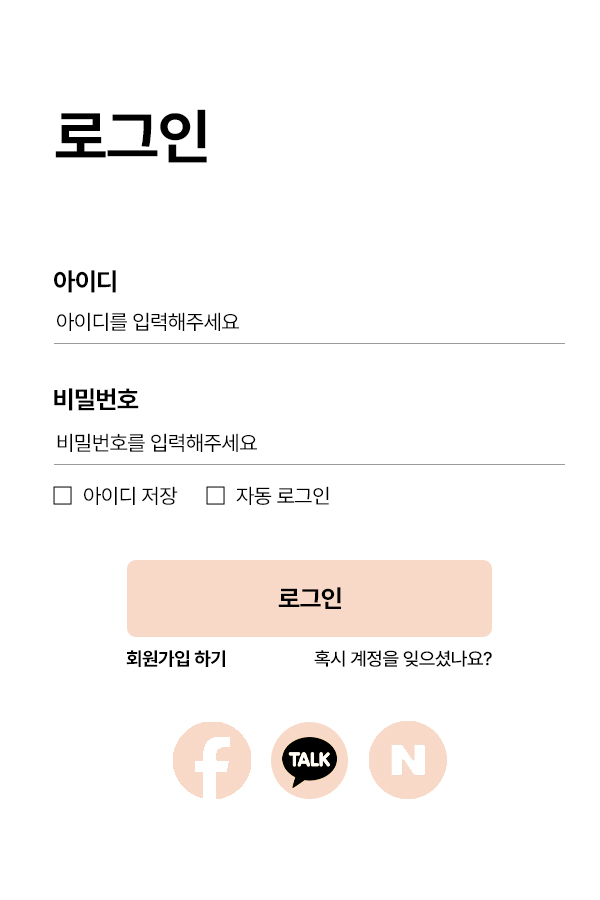Click the underline below the 아이디 field
The width and height of the screenshot is (600, 900).
coord(309,343)
